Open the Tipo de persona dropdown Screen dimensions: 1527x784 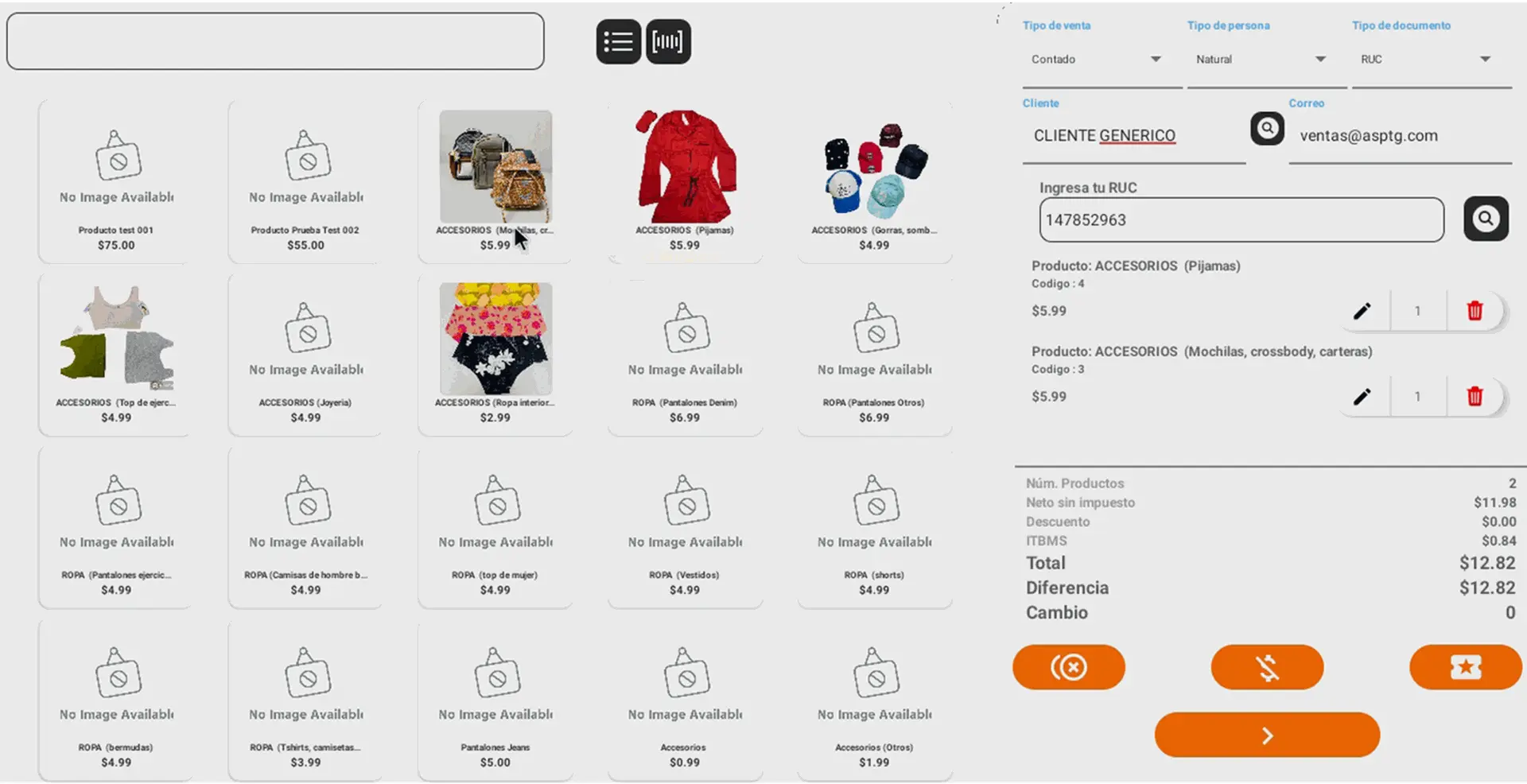click(x=1266, y=60)
